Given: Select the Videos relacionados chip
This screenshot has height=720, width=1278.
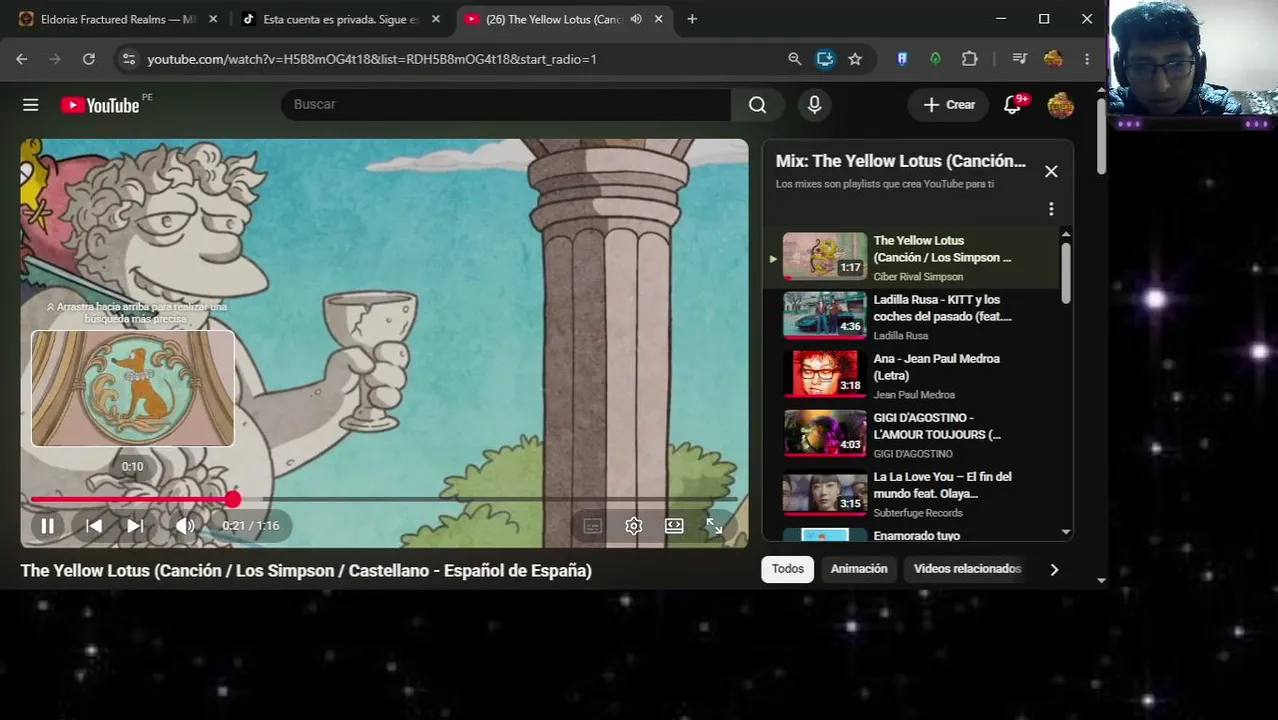Looking at the screenshot, I should 967,569.
